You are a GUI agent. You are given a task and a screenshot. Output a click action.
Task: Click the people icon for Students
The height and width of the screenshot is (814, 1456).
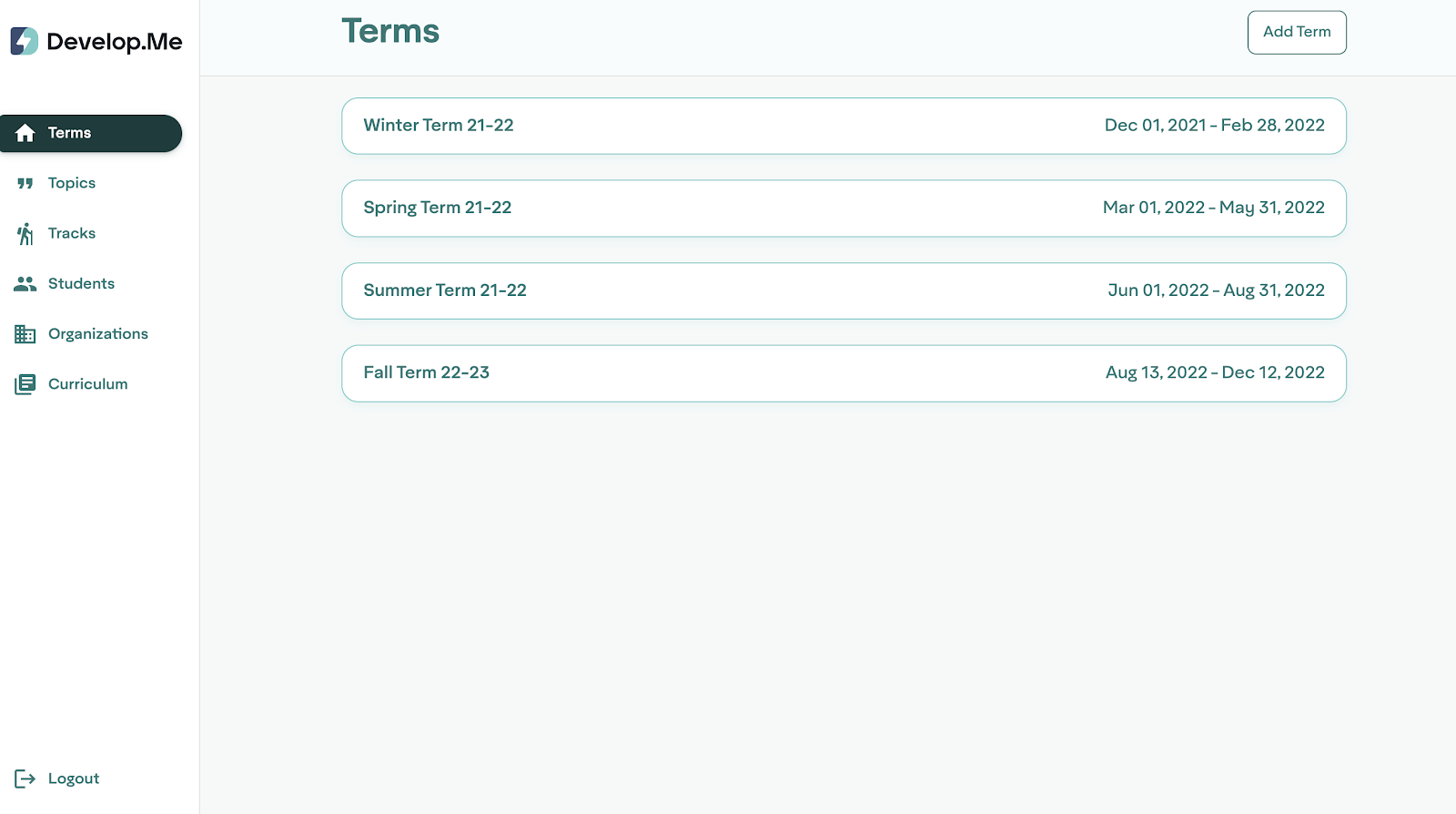[25, 284]
